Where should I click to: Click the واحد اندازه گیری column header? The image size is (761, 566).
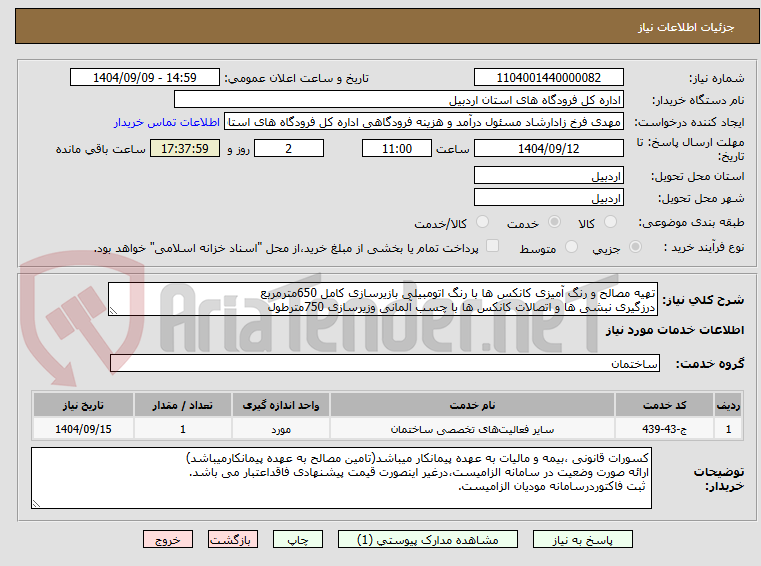(281, 405)
